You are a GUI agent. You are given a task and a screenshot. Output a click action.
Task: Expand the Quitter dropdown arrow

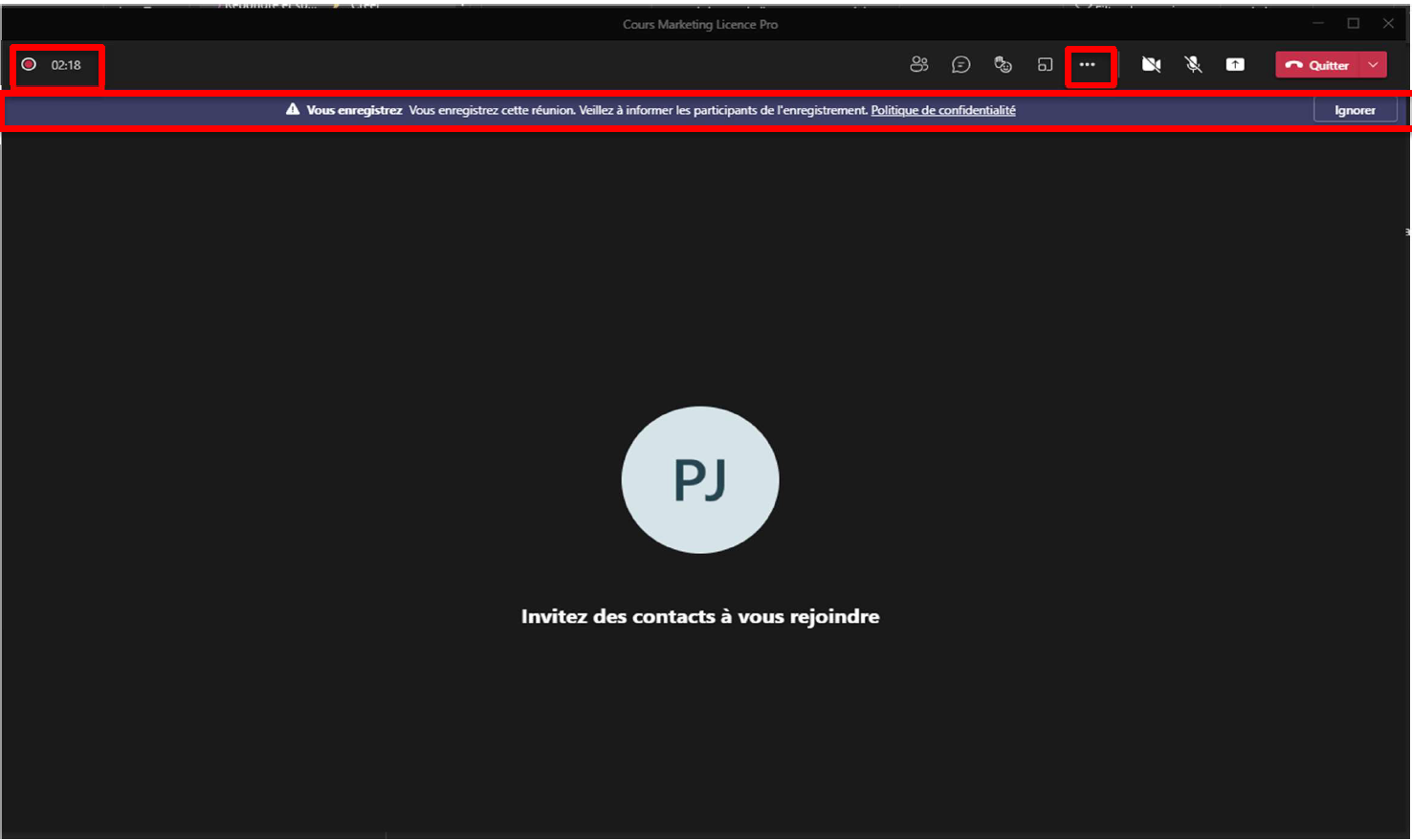(x=1373, y=65)
